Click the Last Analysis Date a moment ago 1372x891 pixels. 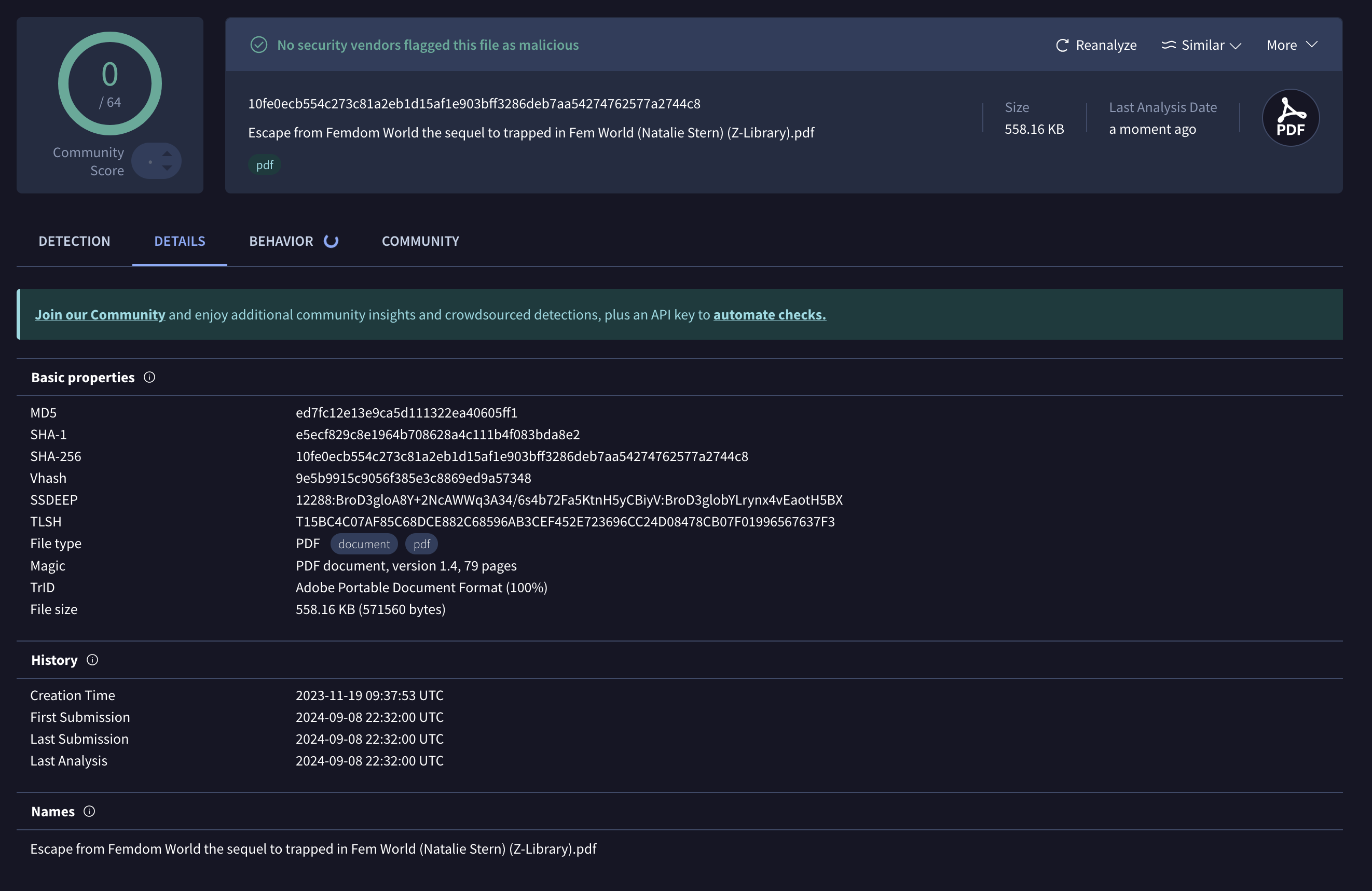click(x=1153, y=129)
